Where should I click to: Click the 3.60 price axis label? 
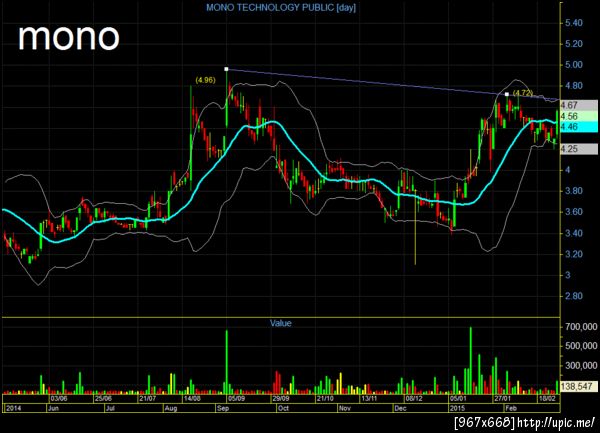coord(574,212)
